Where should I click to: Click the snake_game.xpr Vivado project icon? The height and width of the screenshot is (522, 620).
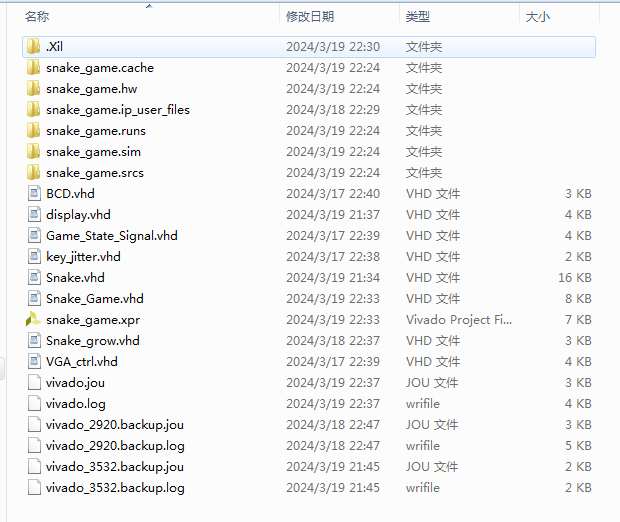coord(34,320)
